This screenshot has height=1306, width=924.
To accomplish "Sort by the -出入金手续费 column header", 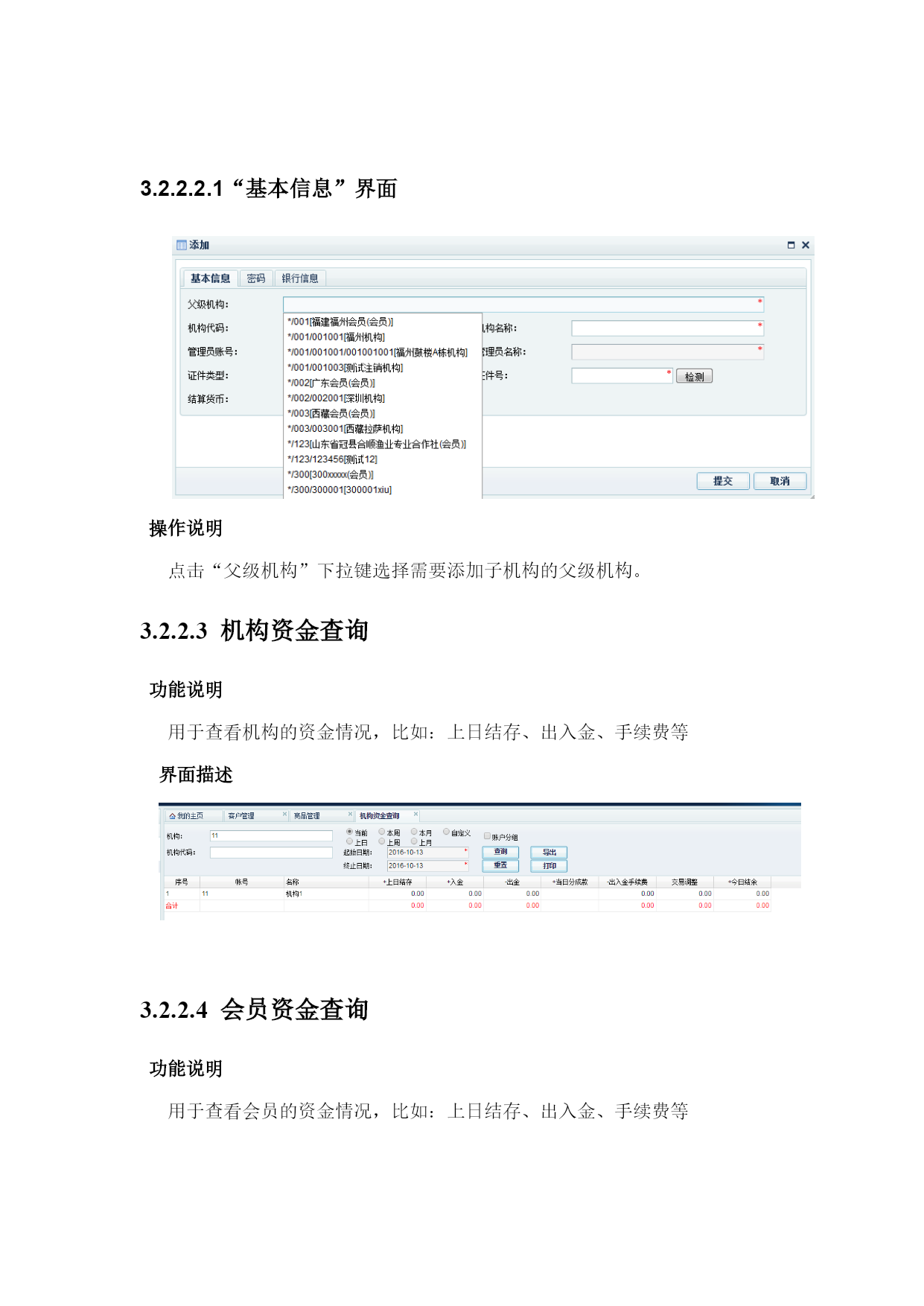I will point(628,882).
